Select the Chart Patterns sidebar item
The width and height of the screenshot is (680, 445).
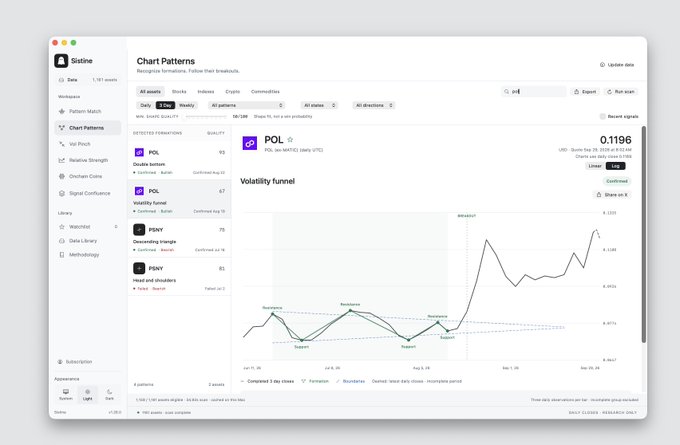(88, 128)
